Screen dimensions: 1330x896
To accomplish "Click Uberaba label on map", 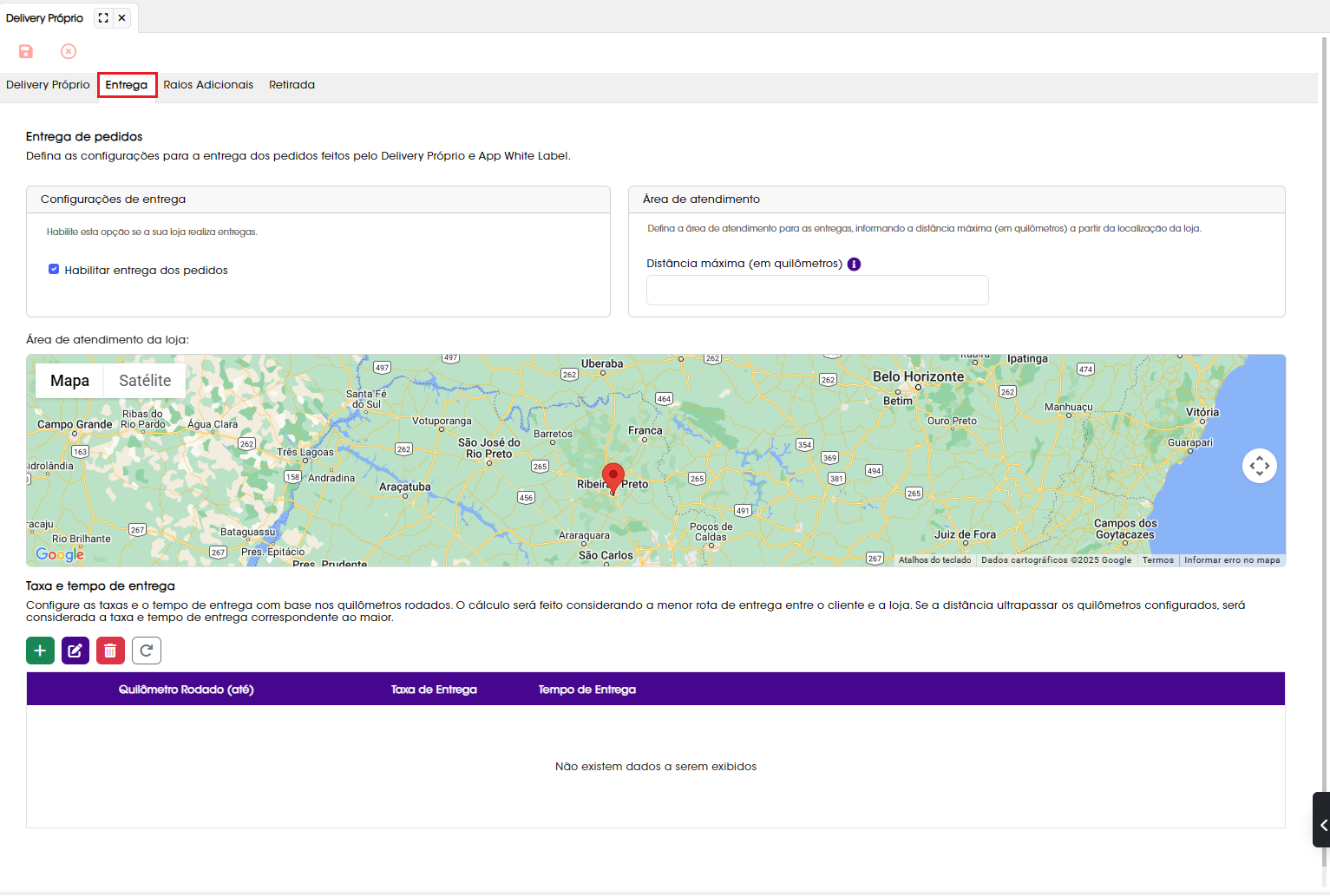I will [602, 363].
